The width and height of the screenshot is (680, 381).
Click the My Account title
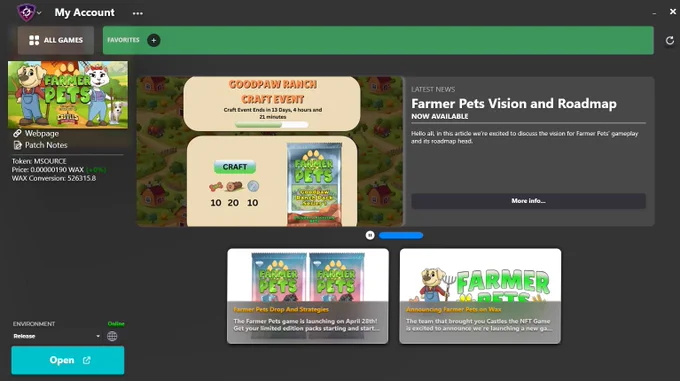[x=85, y=13]
